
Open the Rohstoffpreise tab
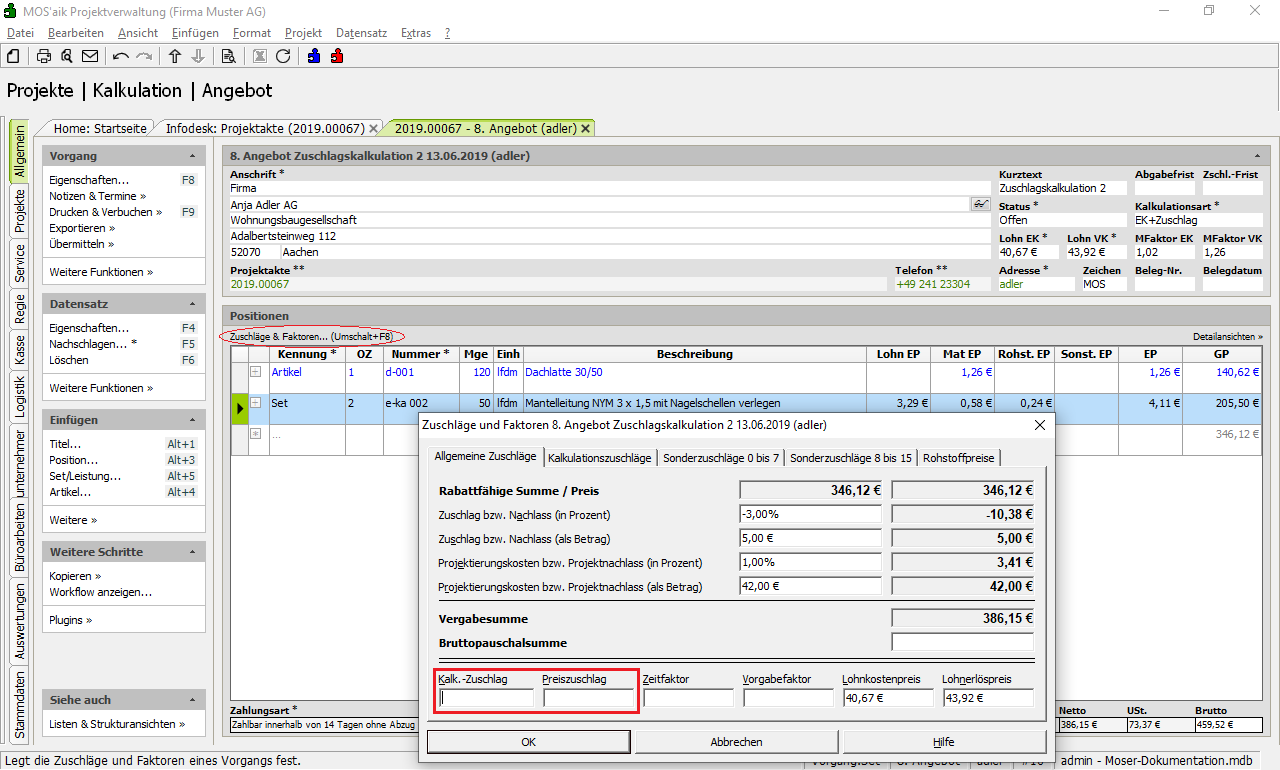click(x=960, y=458)
